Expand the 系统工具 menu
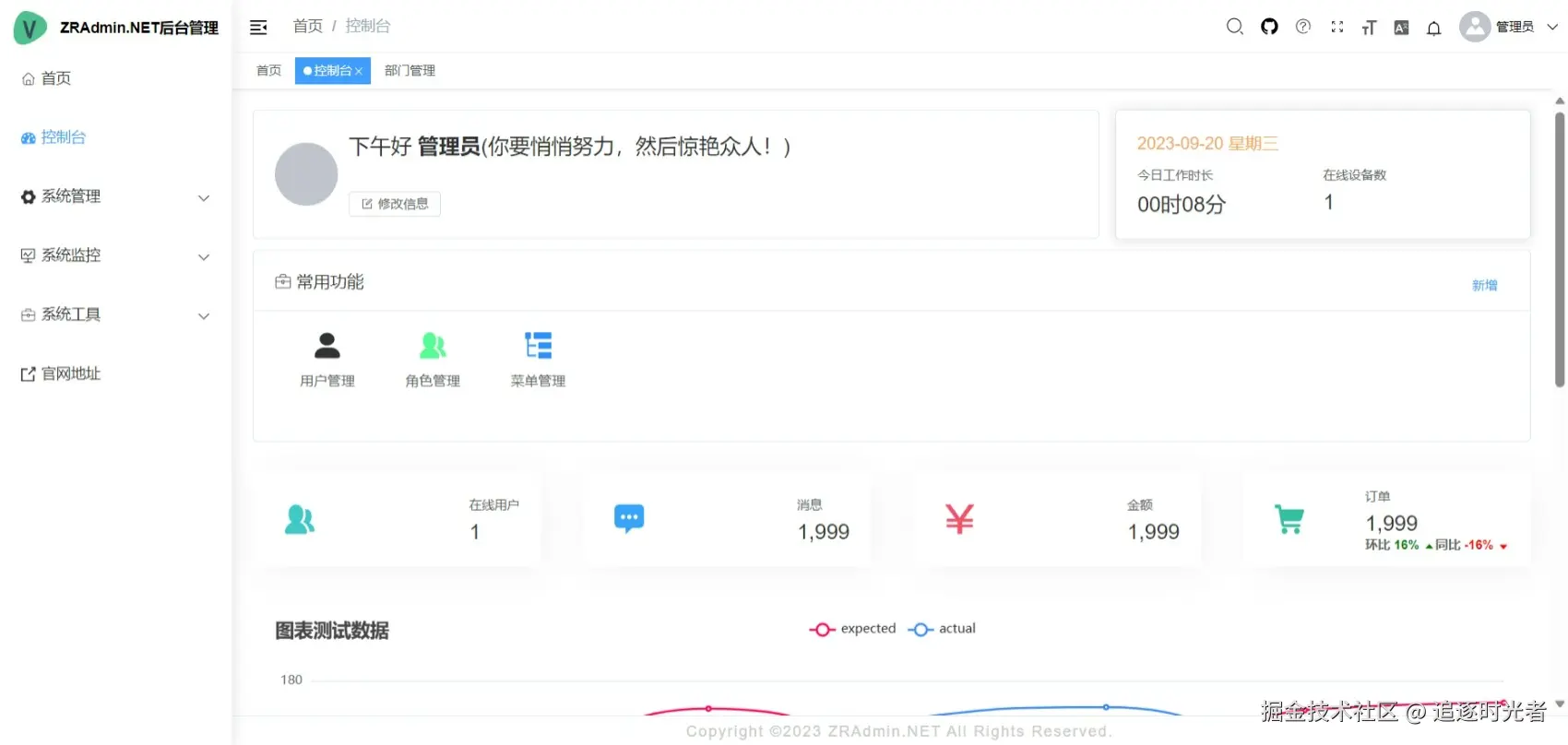The width and height of the screenshot is (1568, 745). 115,314
